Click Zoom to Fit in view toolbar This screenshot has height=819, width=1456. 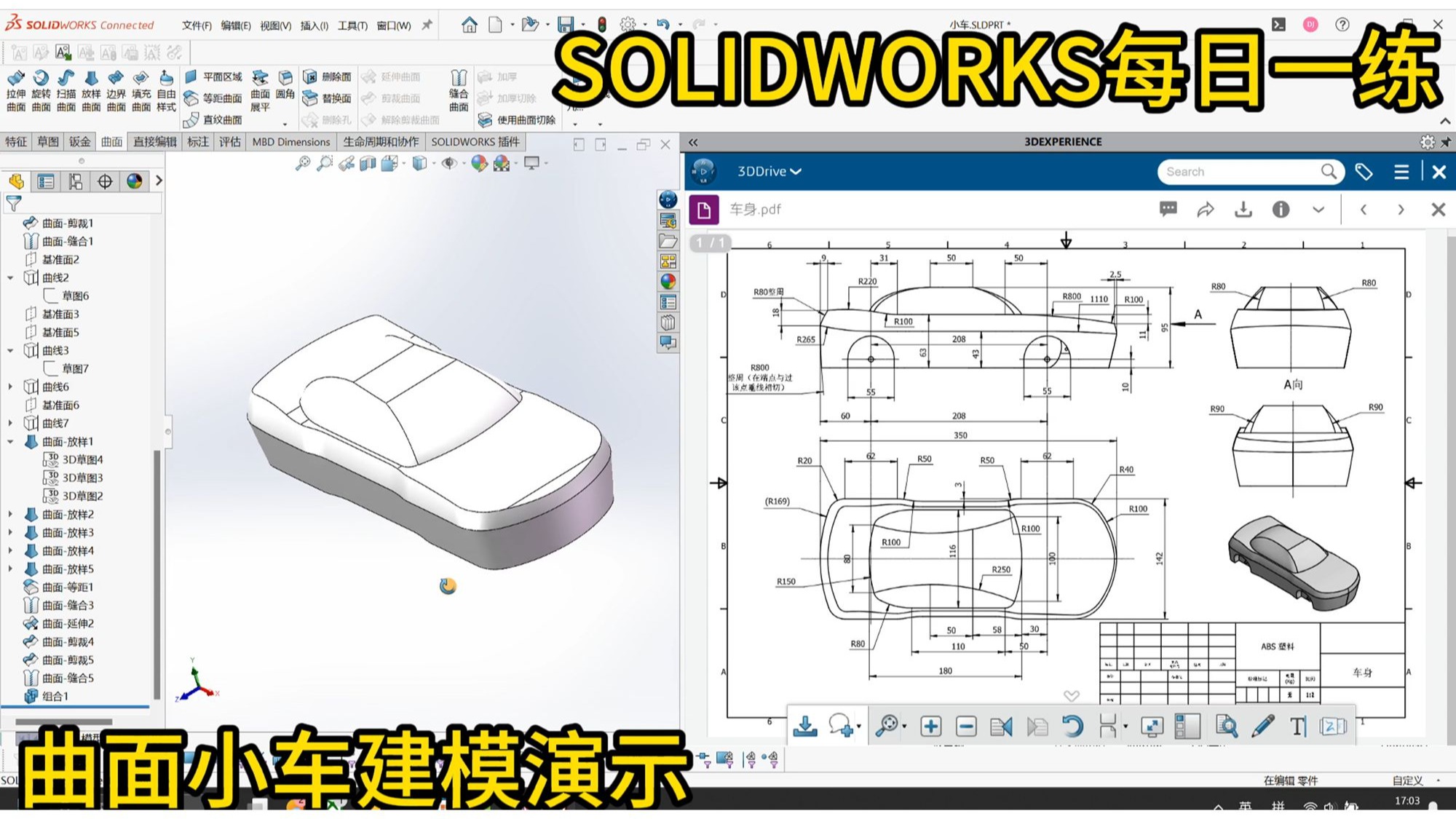coord(303,164)
